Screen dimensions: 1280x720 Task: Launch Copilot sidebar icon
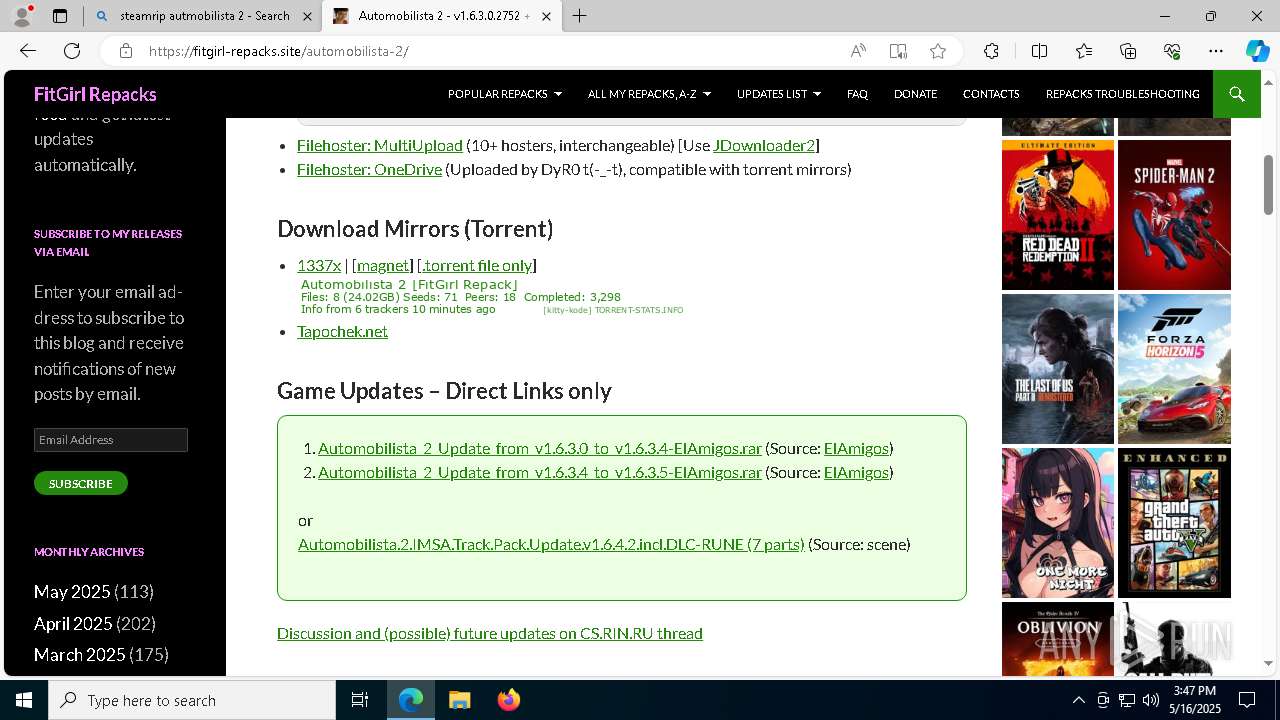1257,51
